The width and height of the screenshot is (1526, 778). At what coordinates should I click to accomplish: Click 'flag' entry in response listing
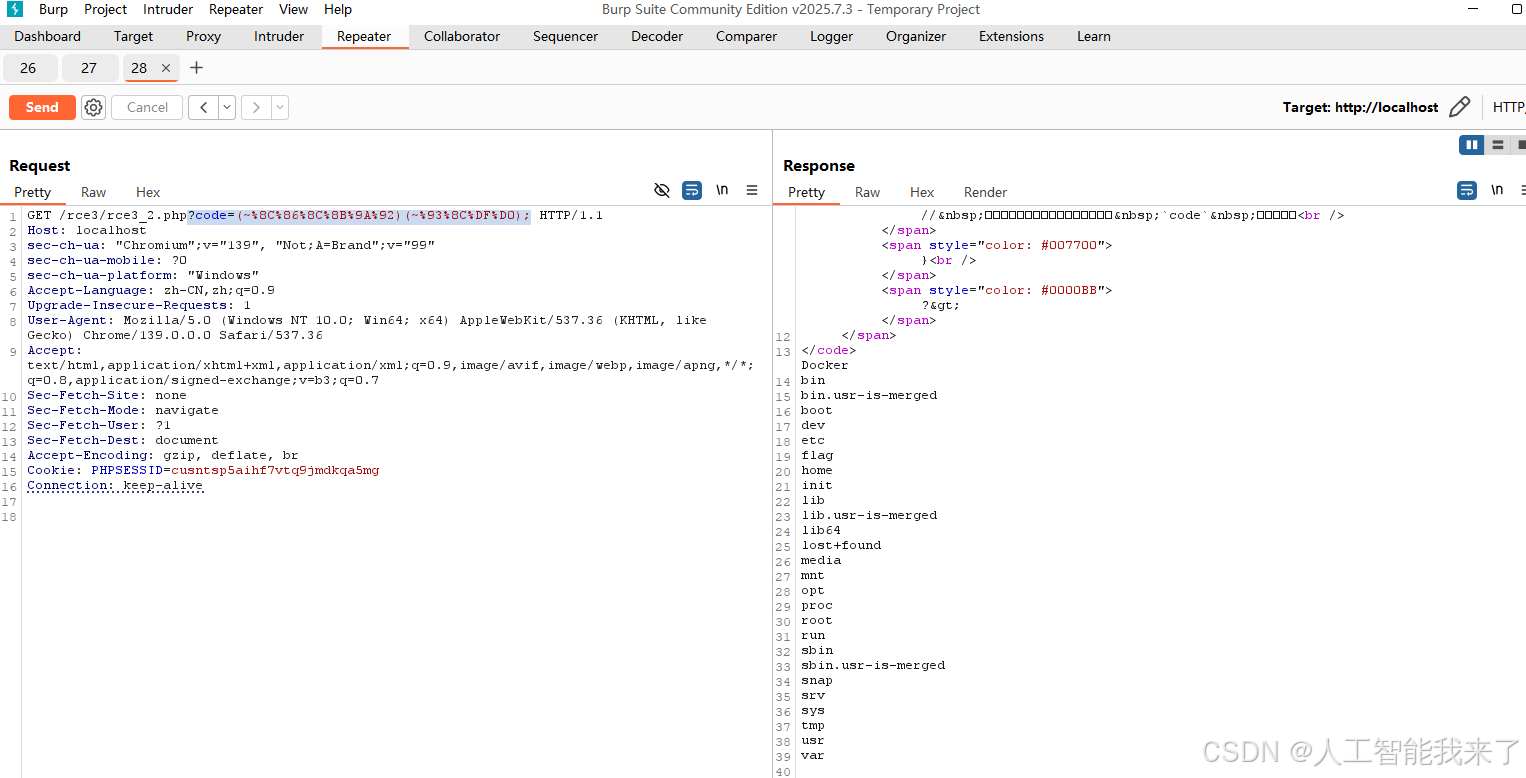817,455
